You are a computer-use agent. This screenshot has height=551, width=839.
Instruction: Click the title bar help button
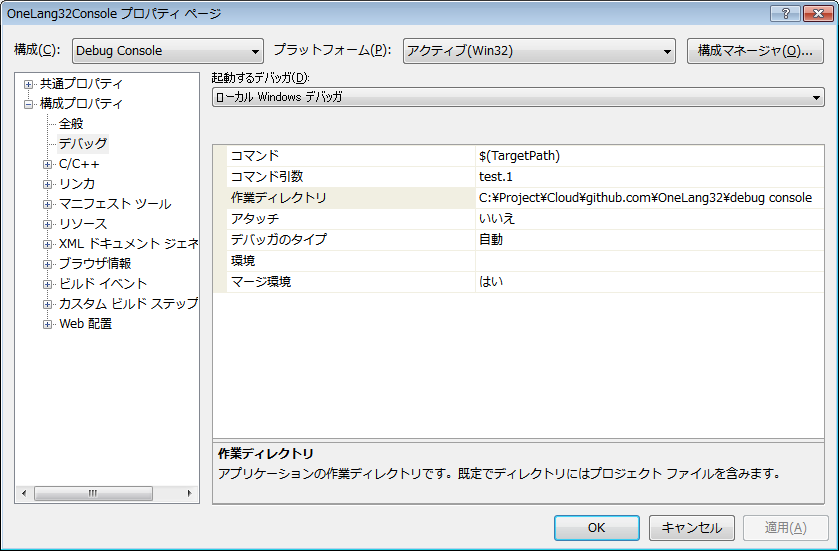coord(785,13)
